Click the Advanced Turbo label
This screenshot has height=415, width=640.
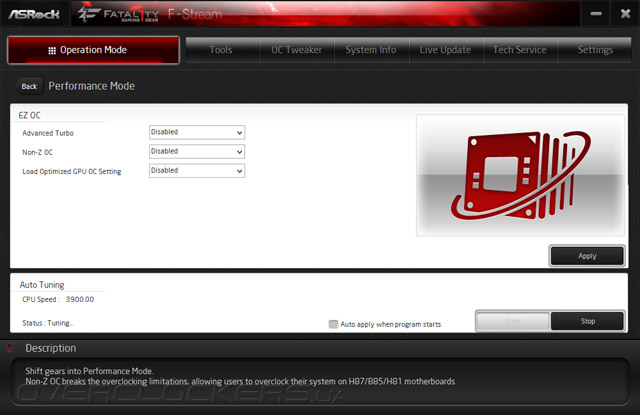[x=48, y=133]
